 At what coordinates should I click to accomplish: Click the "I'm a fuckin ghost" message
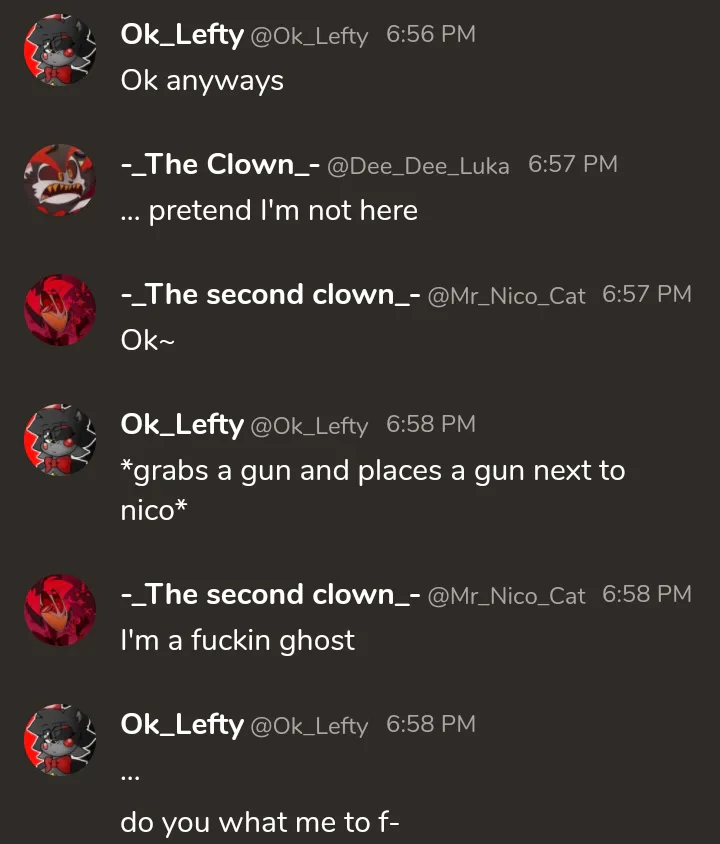pos(237,641)
